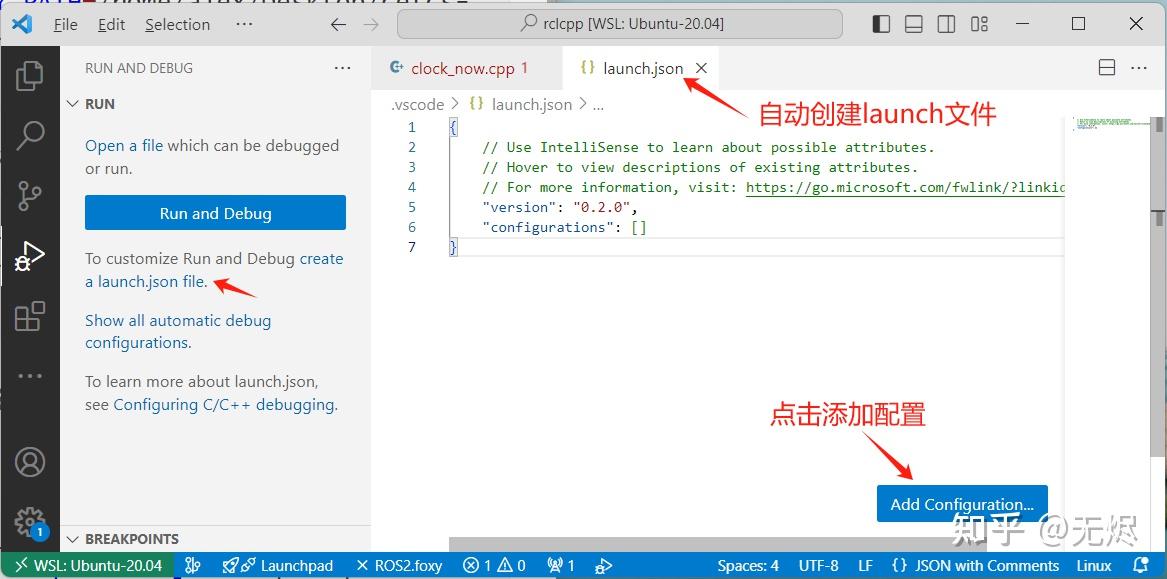The height and width of the screenshot is (579, 1167).
Task: Open the Explorer view in activity bar
Action: [x=30, y=76]
